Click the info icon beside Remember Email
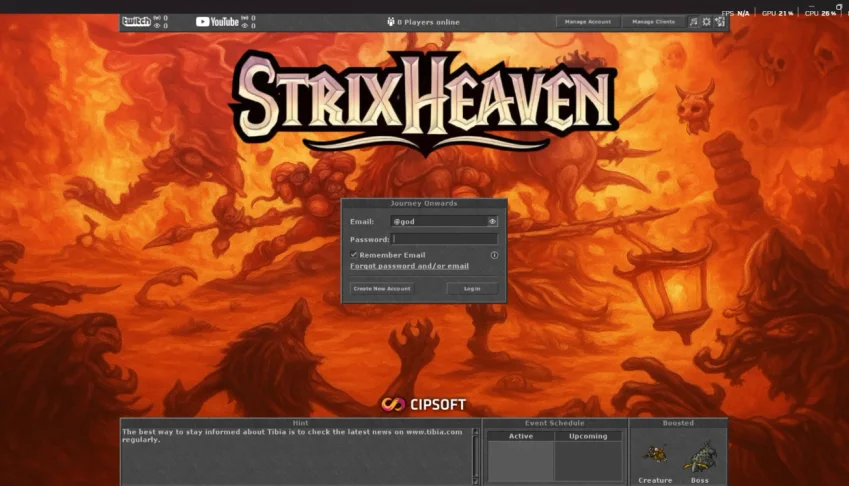The height and width of the screenshot is (486, 849). tap(494, 255)
